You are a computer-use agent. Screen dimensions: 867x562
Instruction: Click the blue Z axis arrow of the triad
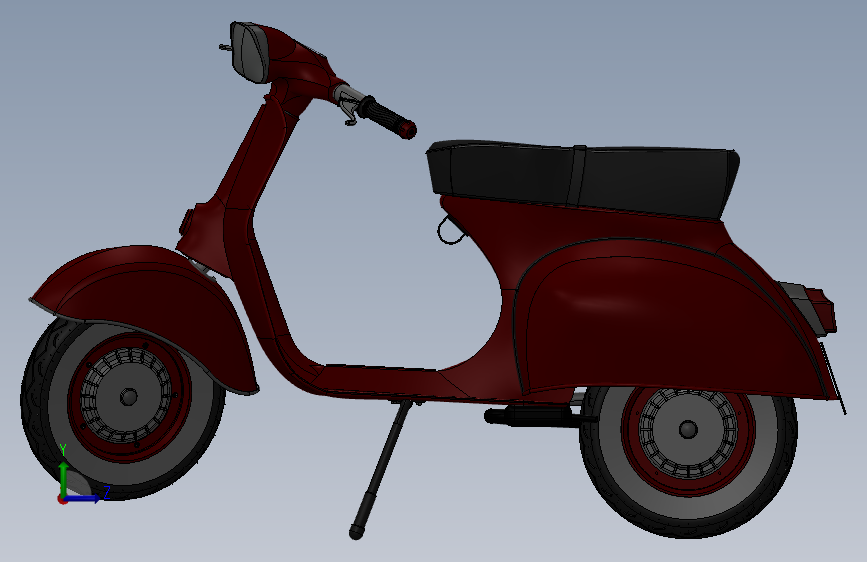coord(84,498)
